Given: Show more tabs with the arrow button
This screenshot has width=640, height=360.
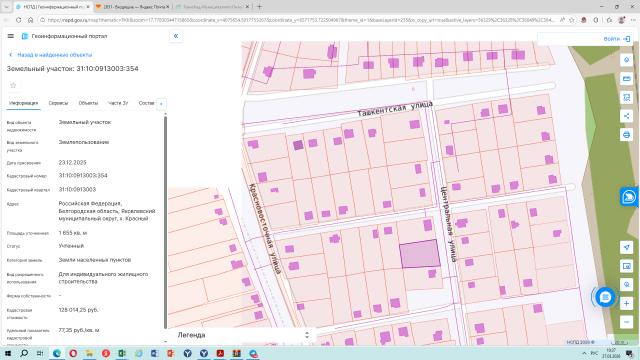Looking at the screenshot, I should tap(161, 104).
